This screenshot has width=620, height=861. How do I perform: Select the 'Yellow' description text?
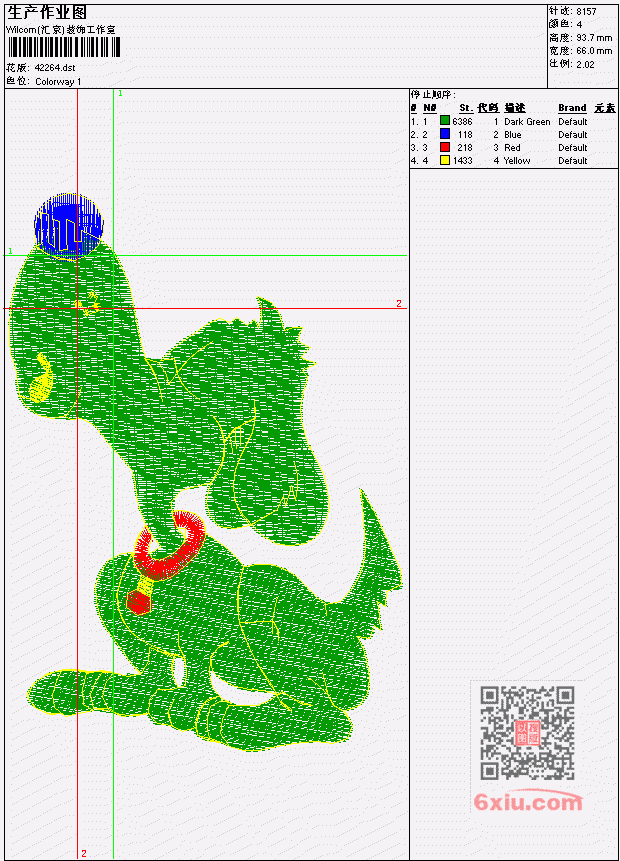coord(517,160)
